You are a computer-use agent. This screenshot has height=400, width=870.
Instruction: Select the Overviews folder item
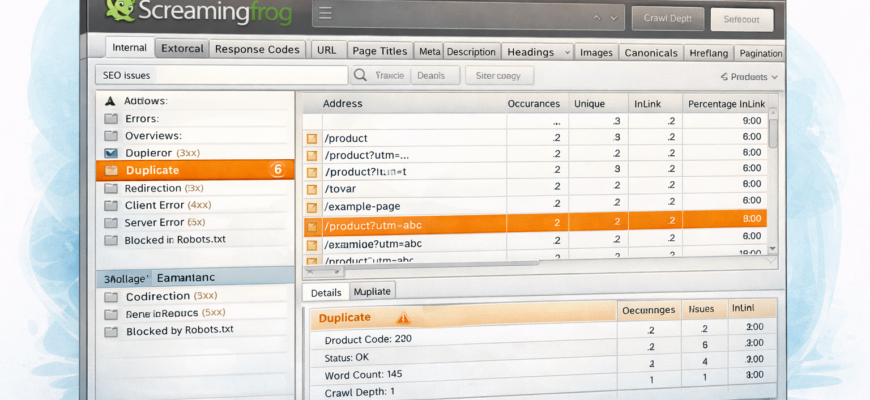(x=195, y=135)
